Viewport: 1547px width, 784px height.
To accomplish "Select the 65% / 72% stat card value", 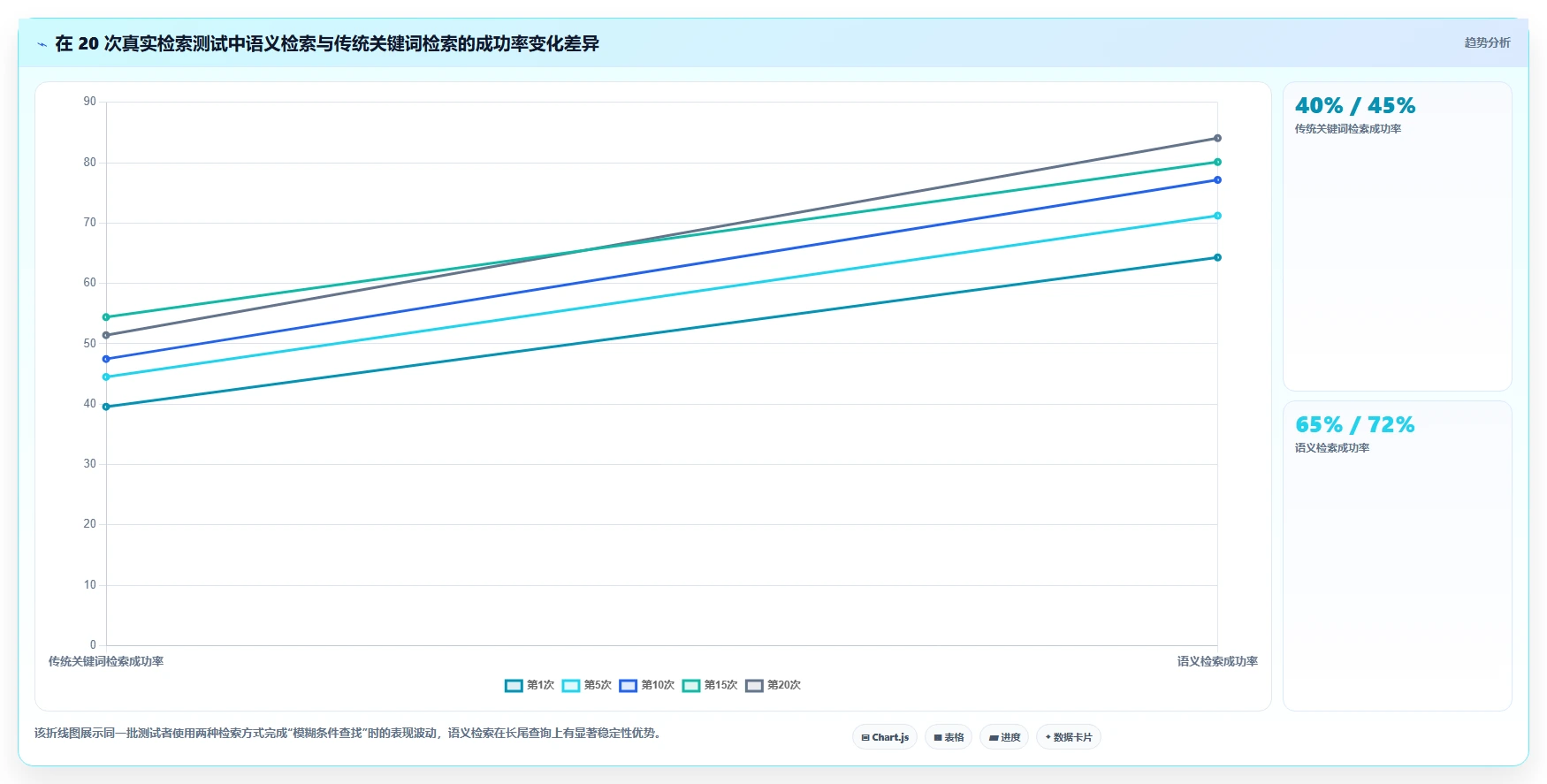I will pos(1355,425).
